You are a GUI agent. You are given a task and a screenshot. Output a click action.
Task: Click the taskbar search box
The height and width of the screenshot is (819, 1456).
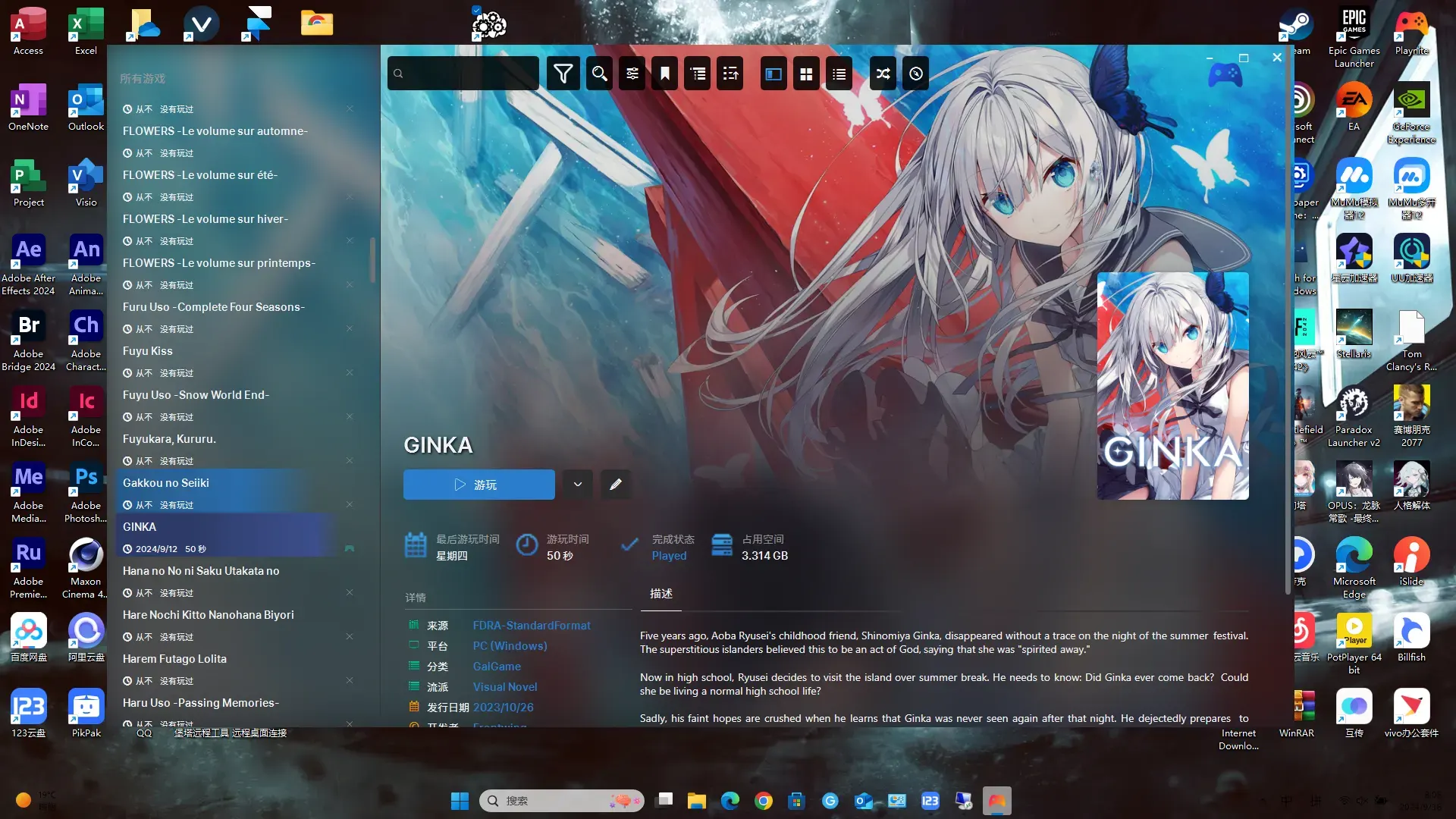click(561, 801)
